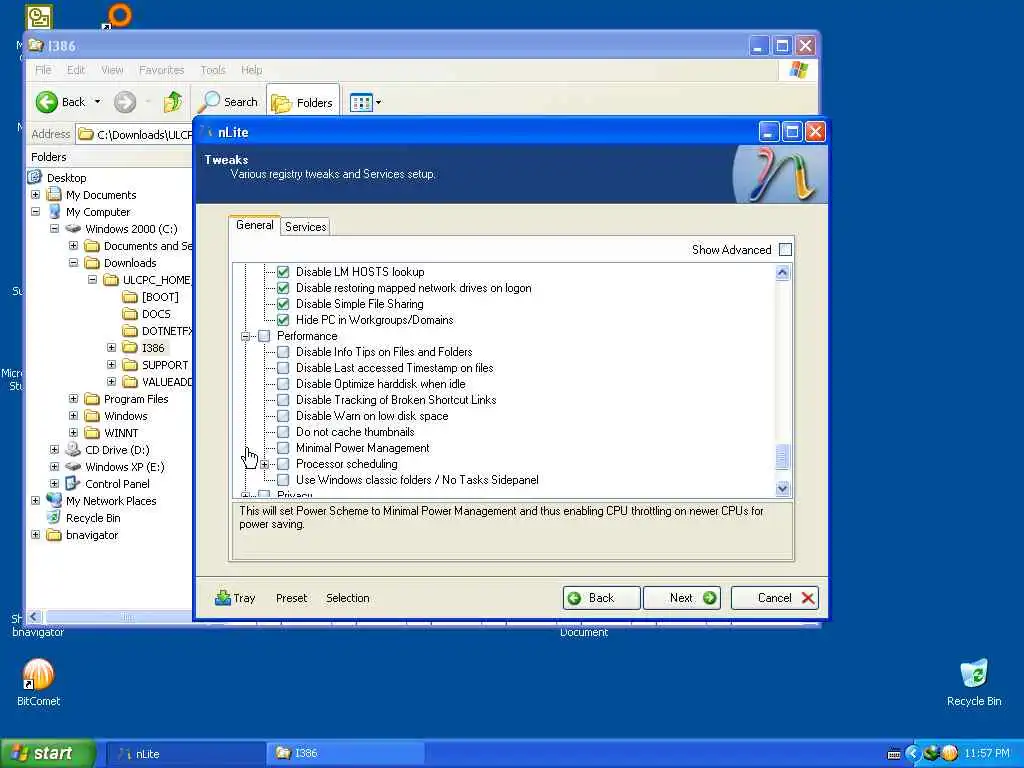Viewport: 1024px width, 768px height.
Task: Uncheck Disable LM HOSTS lookup
Action: pos(283,272)
